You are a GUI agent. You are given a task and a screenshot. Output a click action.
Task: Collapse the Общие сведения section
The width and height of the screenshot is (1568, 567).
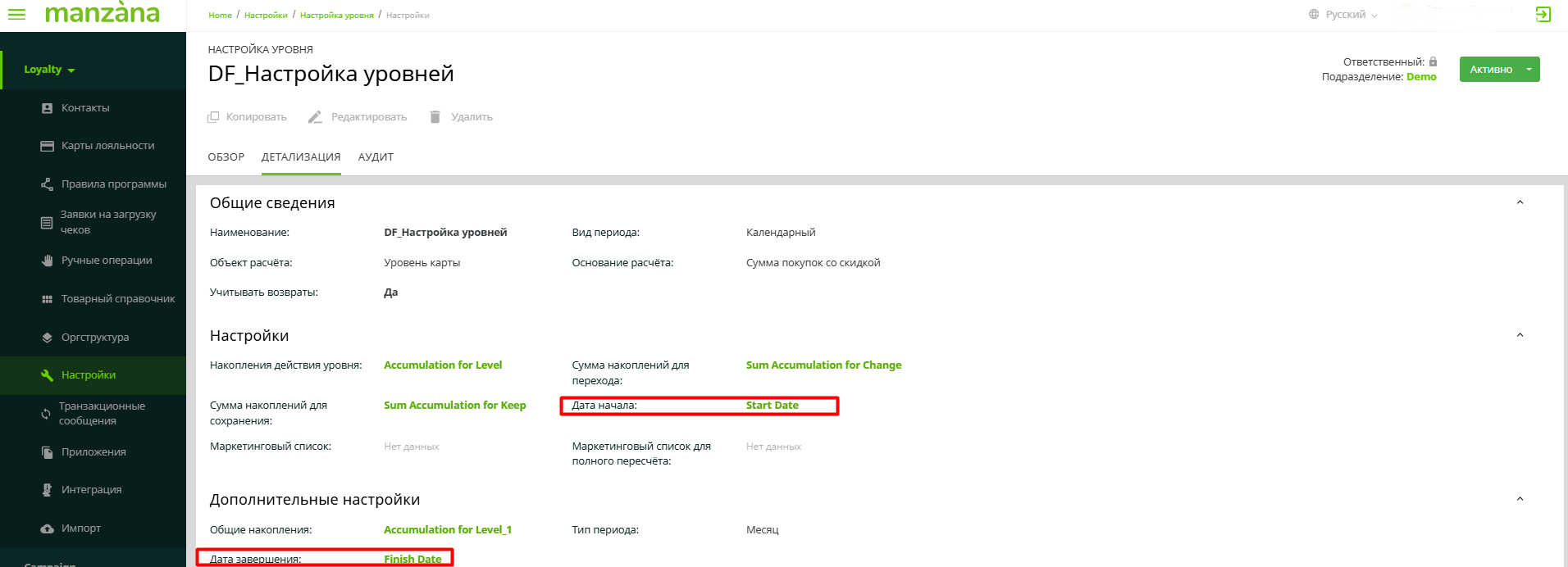click(x=1520, y=202)
